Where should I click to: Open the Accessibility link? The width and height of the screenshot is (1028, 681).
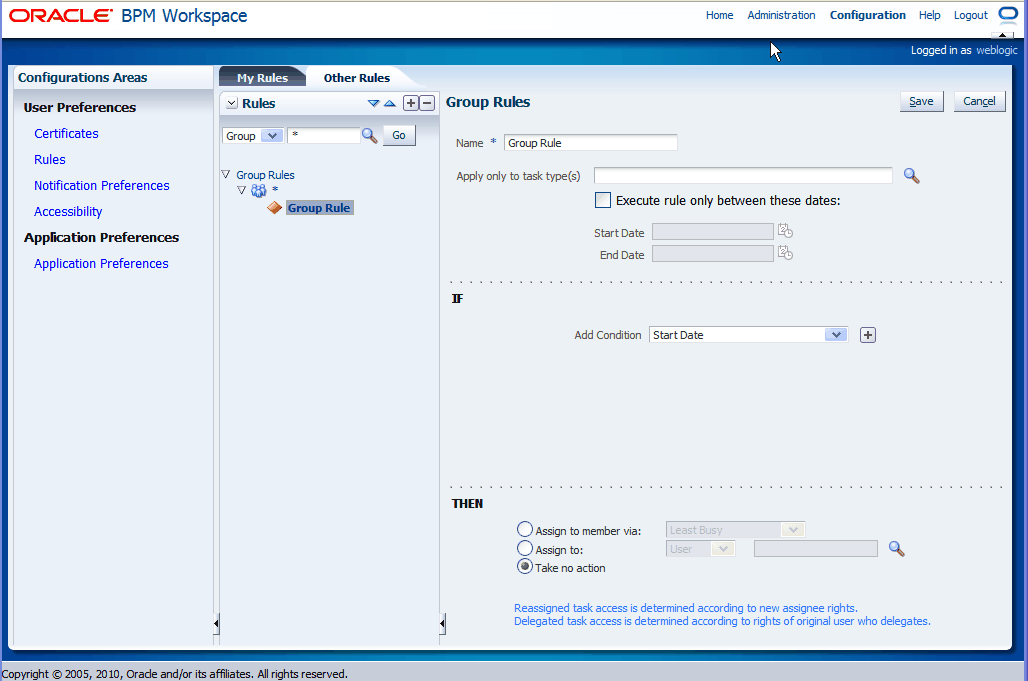point(68,212)
